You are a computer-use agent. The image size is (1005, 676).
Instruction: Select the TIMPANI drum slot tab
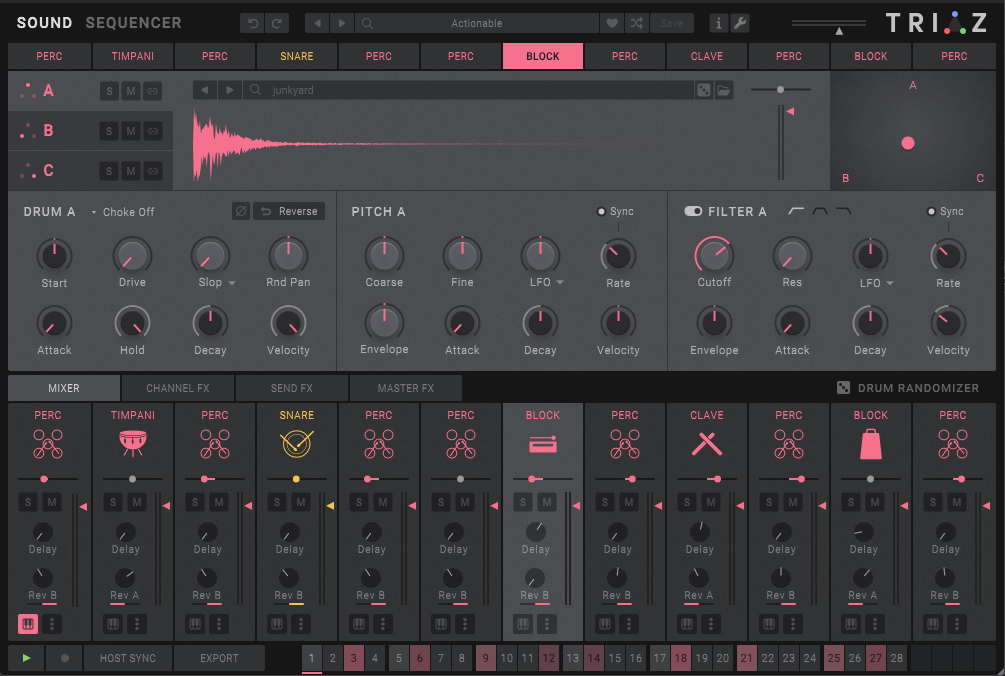(x=133, y=56)
